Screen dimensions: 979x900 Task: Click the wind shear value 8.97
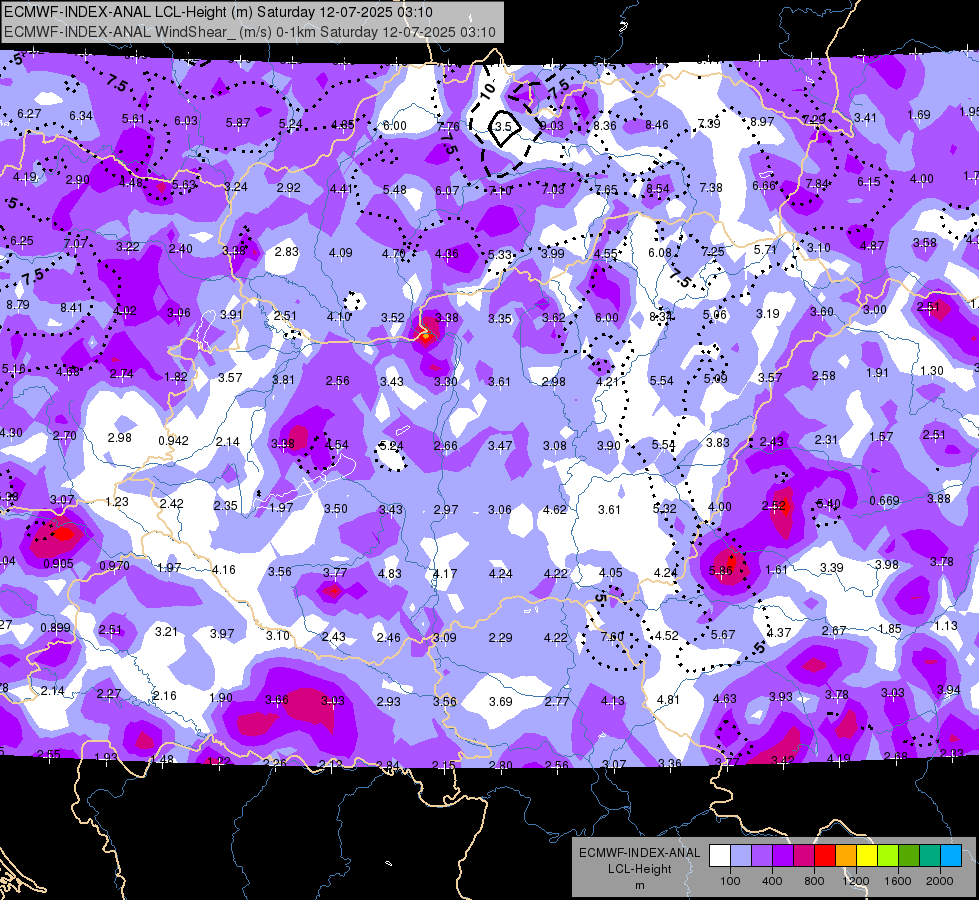tap(762, 122)
